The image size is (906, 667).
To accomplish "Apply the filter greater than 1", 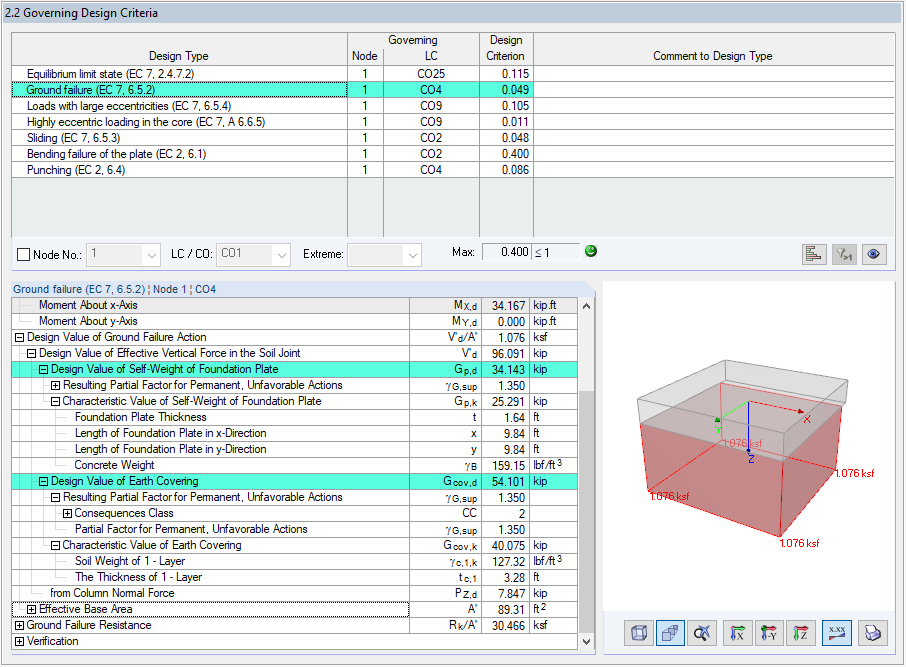I will (x=843, y=254).
